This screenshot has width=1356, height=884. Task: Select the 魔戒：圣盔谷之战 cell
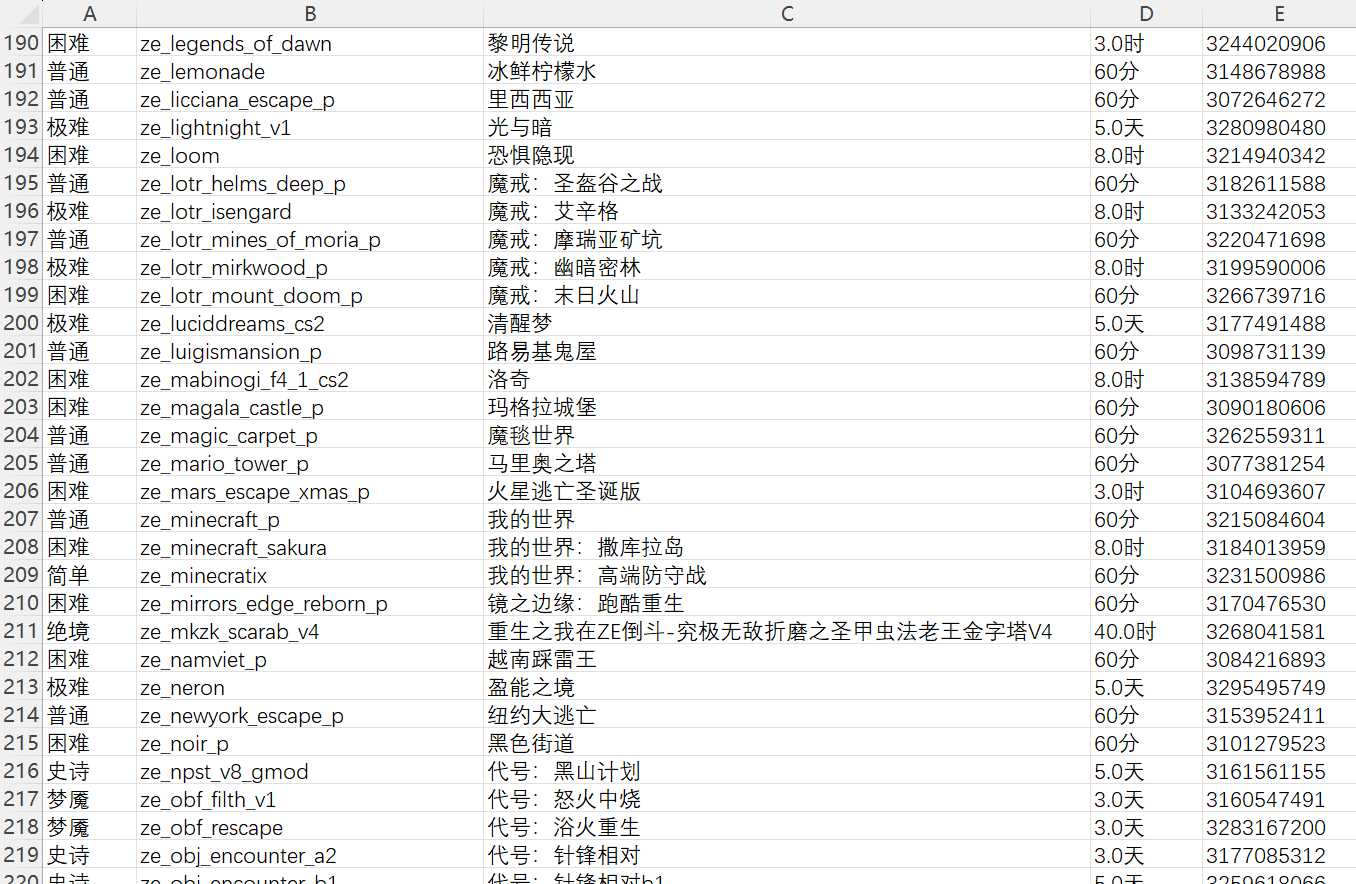(787, 184)
